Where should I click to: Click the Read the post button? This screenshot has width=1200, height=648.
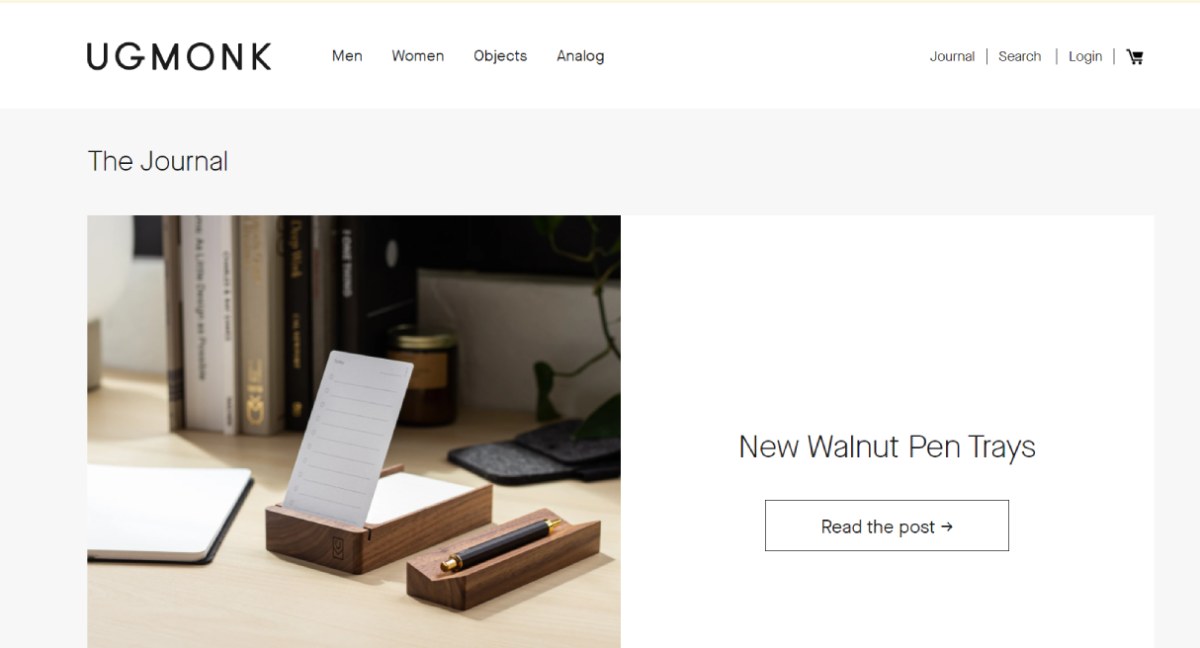[887, 526]
